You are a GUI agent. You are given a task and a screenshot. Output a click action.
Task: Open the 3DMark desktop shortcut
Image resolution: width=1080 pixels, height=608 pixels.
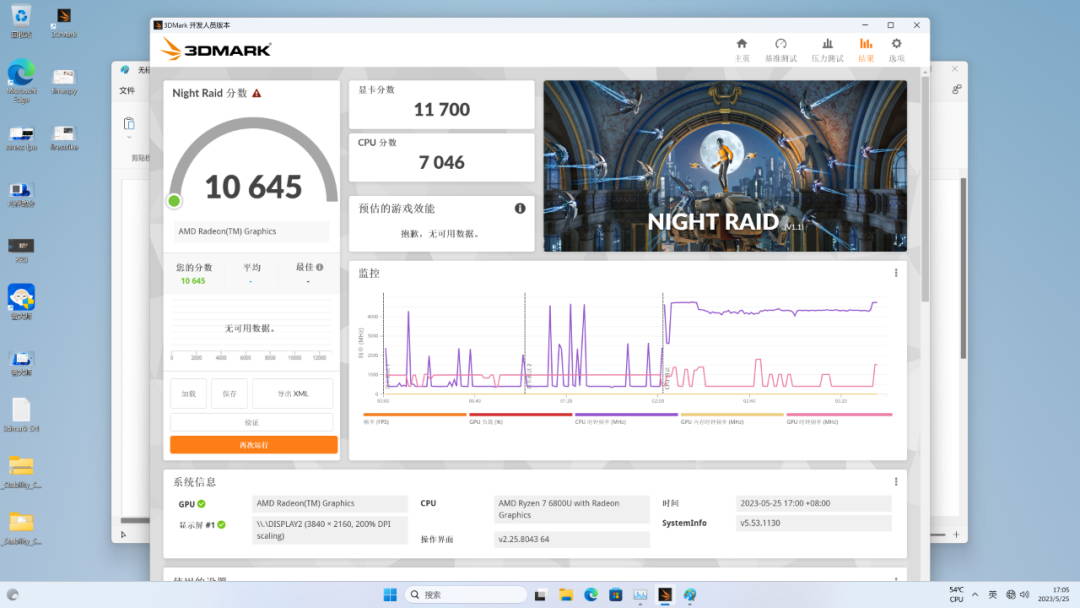(x=64, y=22)
